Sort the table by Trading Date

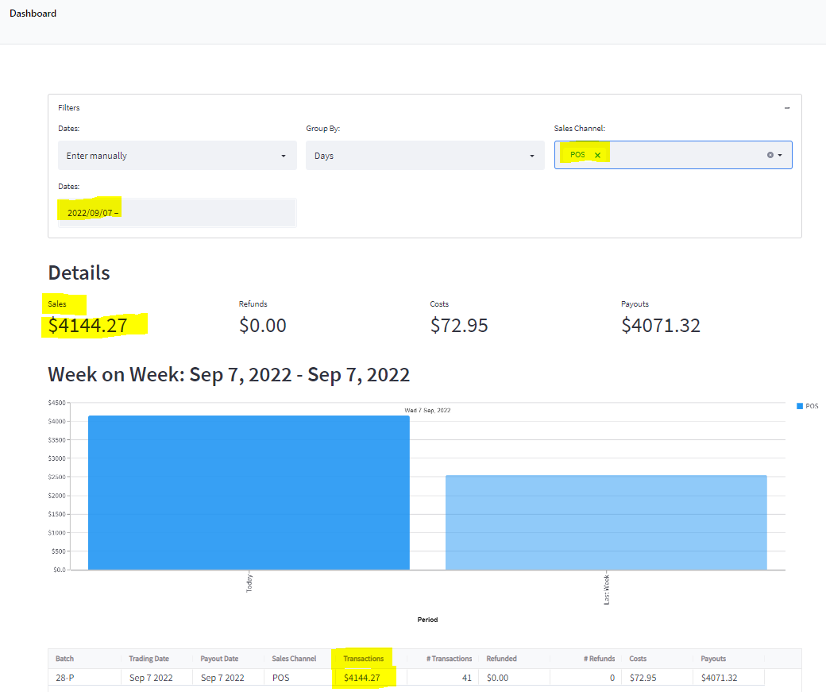(149, 658)
